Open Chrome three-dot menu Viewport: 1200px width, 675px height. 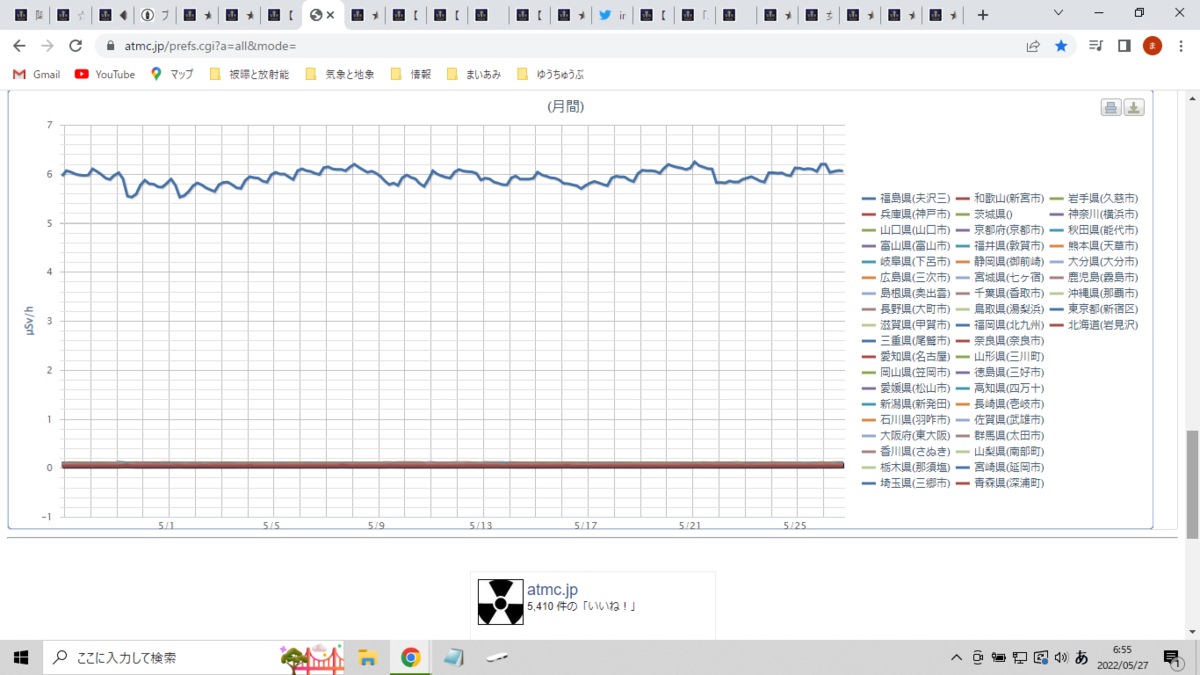(1180, 46)
